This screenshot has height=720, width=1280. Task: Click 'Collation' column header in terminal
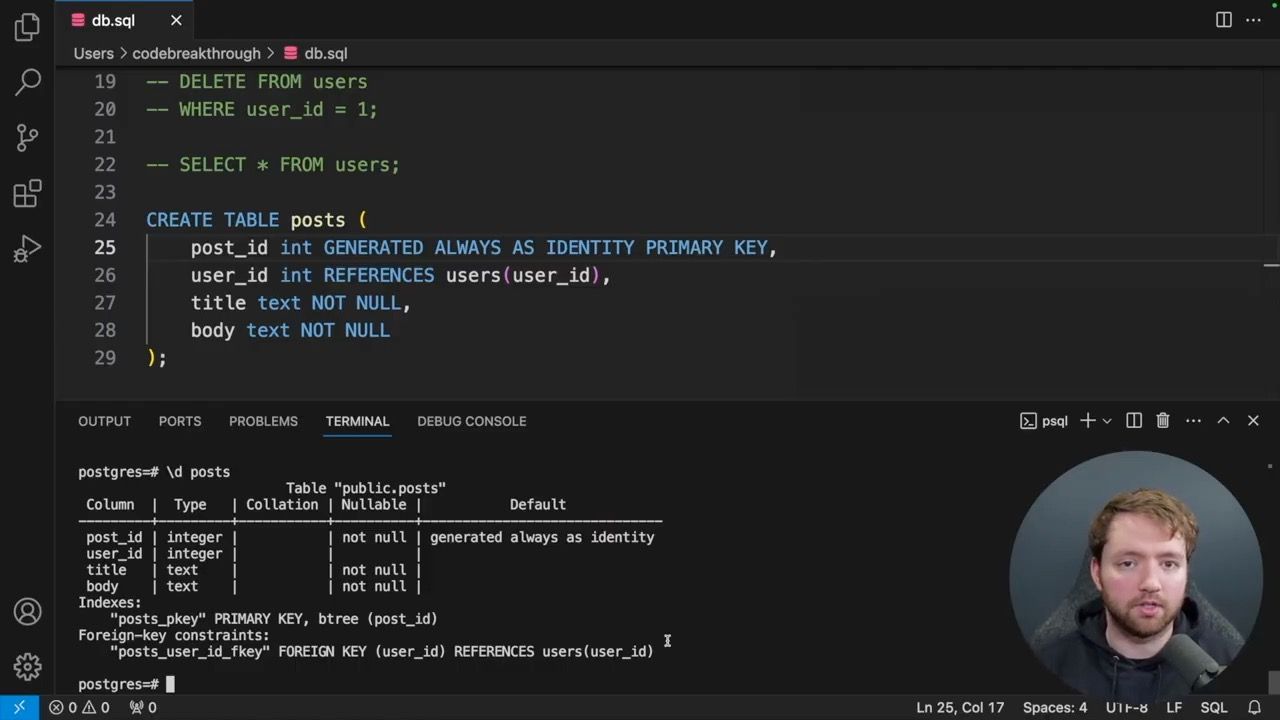coord(282,505)
